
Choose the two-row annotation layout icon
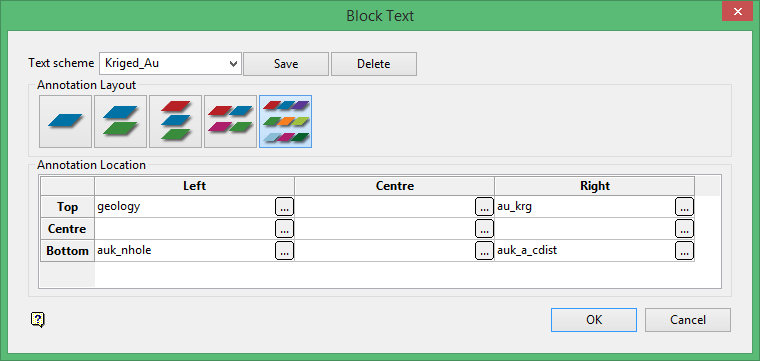(120, 121)
